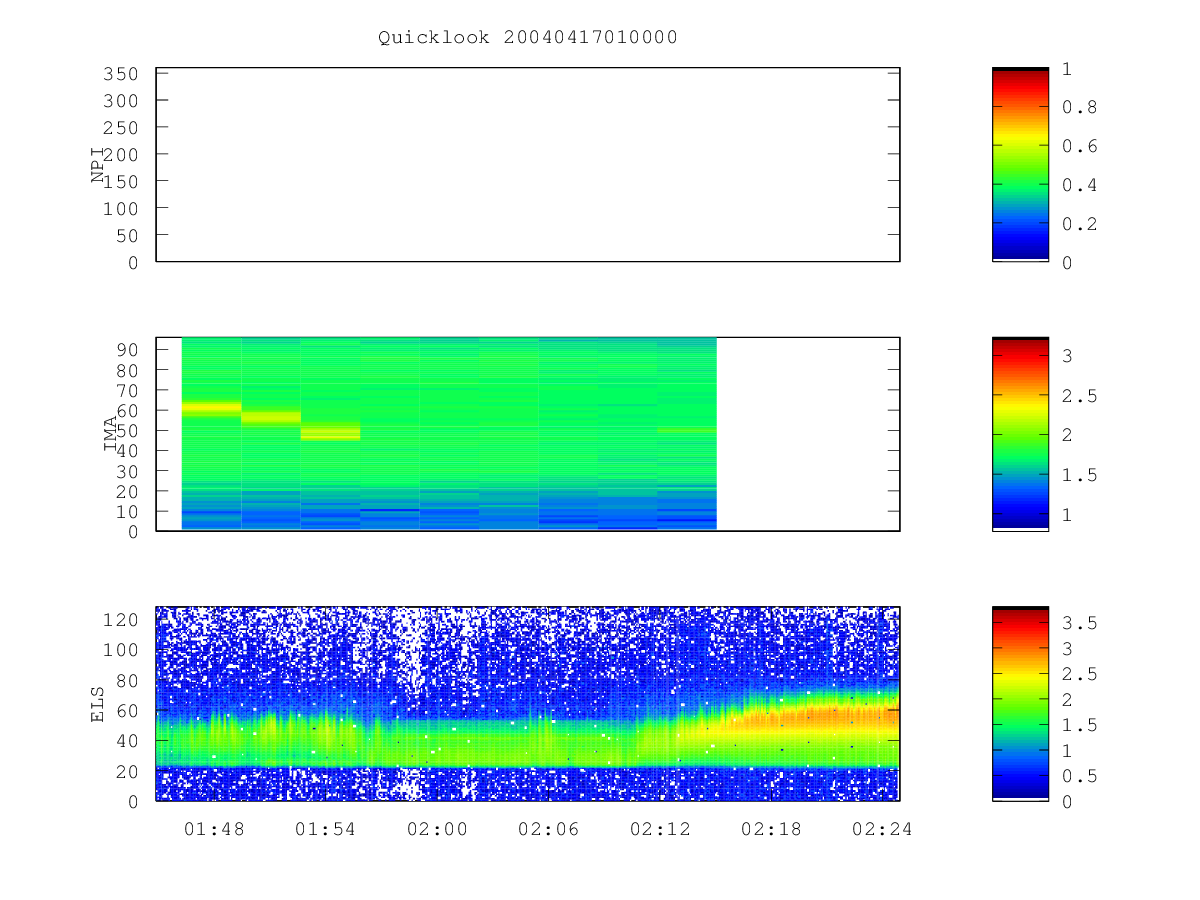
Task: Click the 02:00 time axis label
Action: (x=437, y=829)
